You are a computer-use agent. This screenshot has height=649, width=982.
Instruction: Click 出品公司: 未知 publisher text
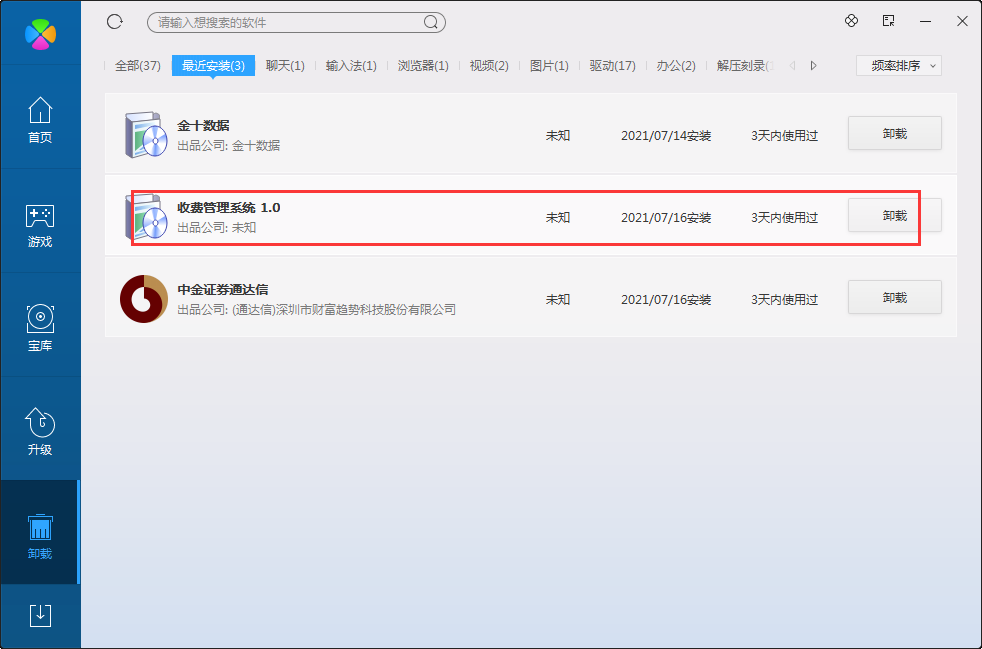[x=217, y=227]
